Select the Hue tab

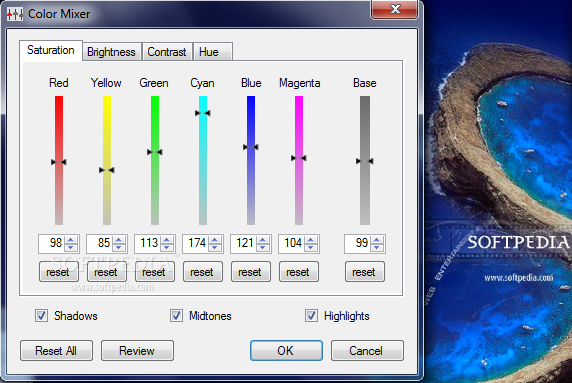213,52
